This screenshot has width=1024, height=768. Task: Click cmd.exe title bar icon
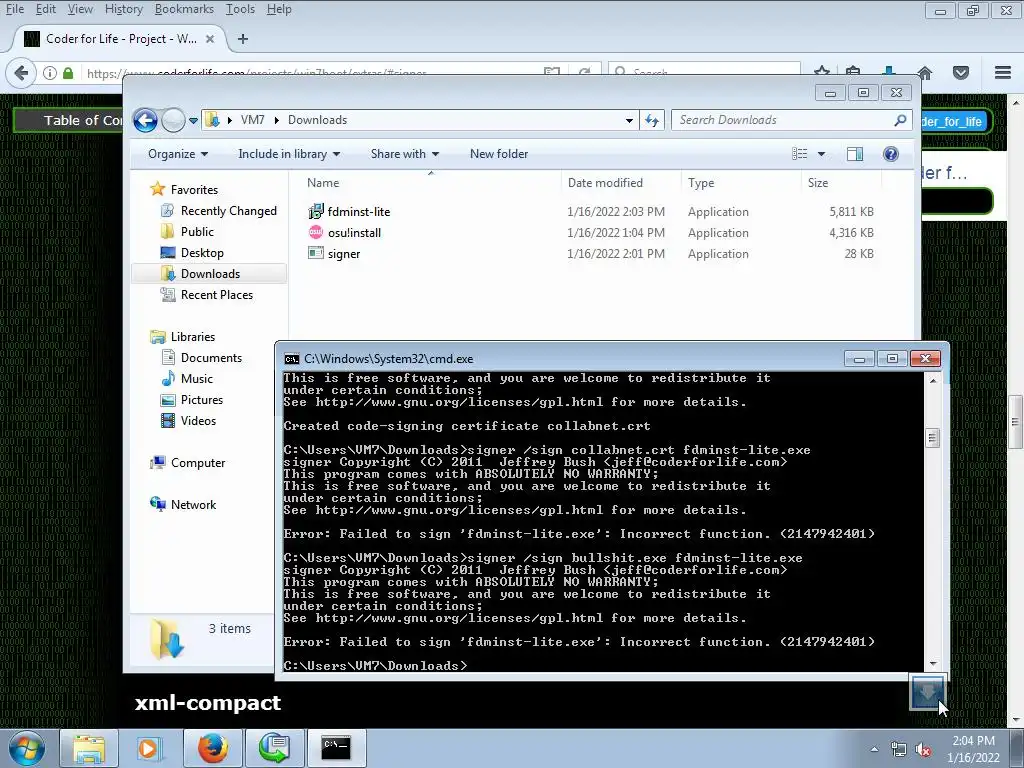291,359
